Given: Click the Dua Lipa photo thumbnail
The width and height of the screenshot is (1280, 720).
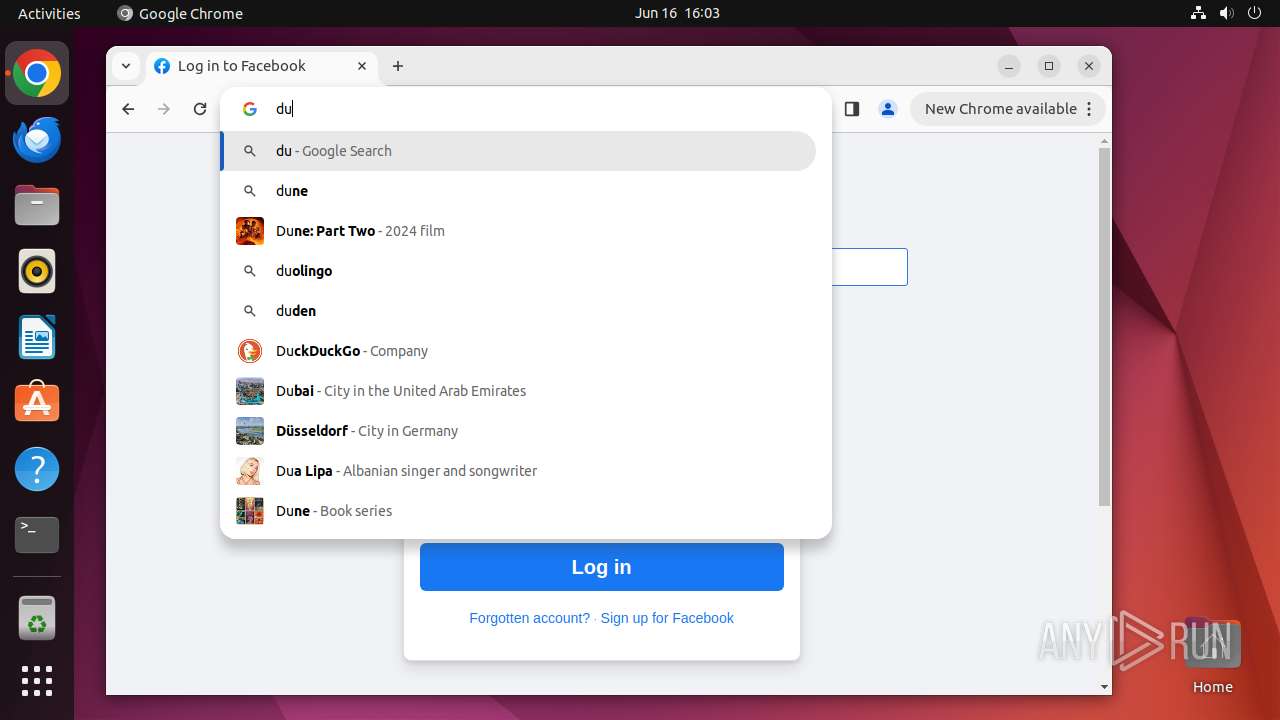Looking at the screenshot, I should click(250, 471).
